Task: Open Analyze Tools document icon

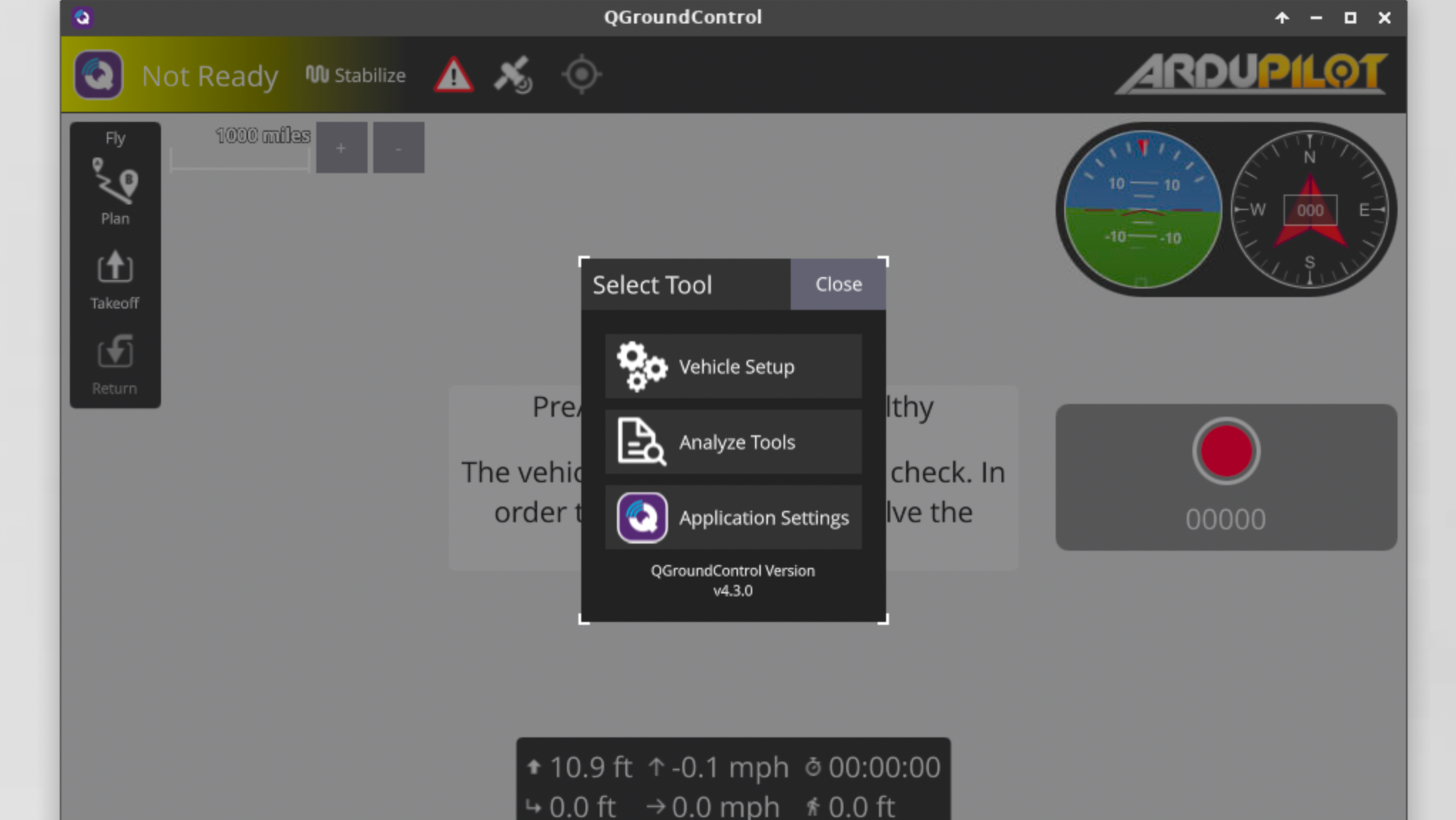Action: coord(733,442)
